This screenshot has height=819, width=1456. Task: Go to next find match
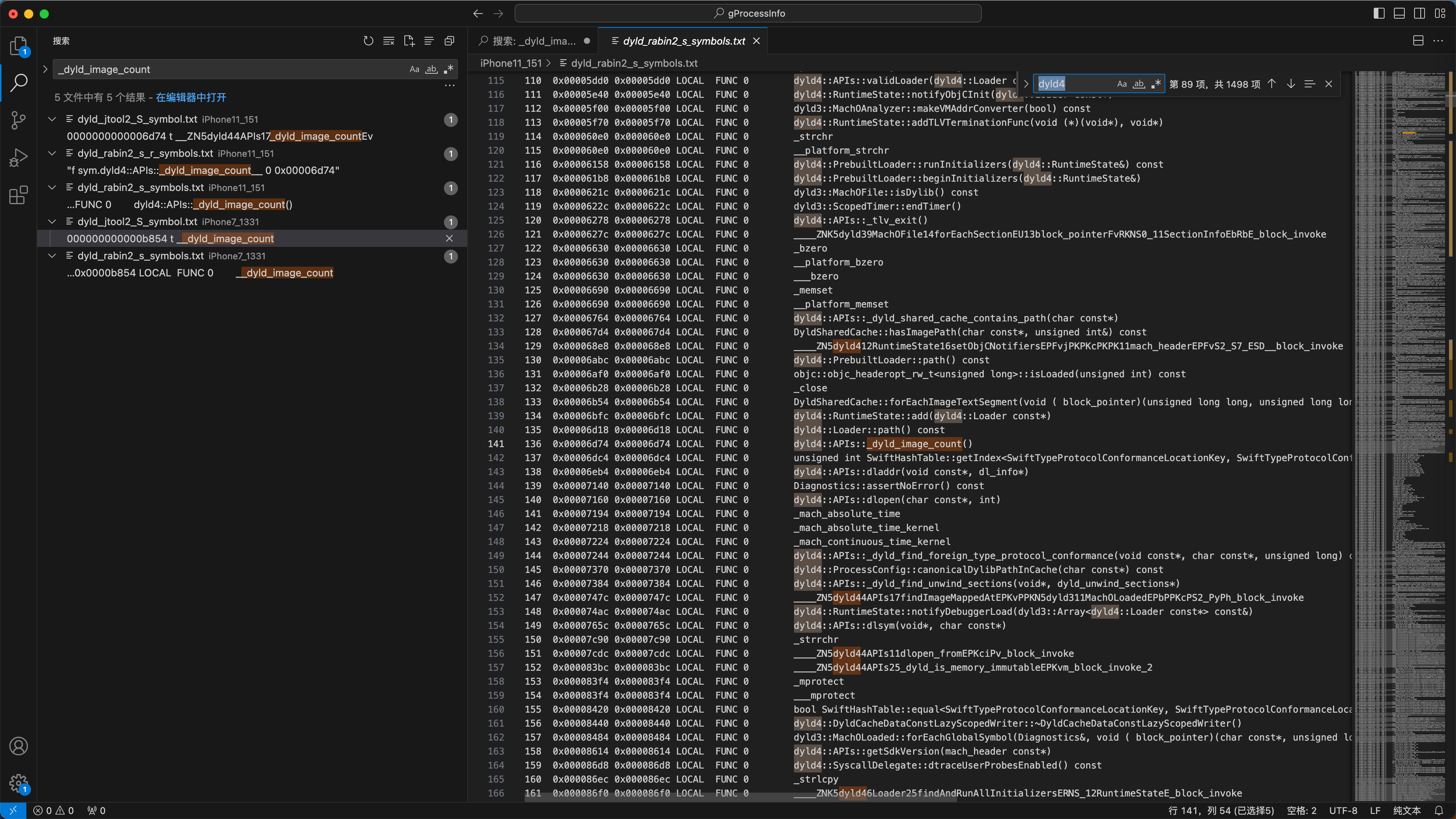(1291, 84)
